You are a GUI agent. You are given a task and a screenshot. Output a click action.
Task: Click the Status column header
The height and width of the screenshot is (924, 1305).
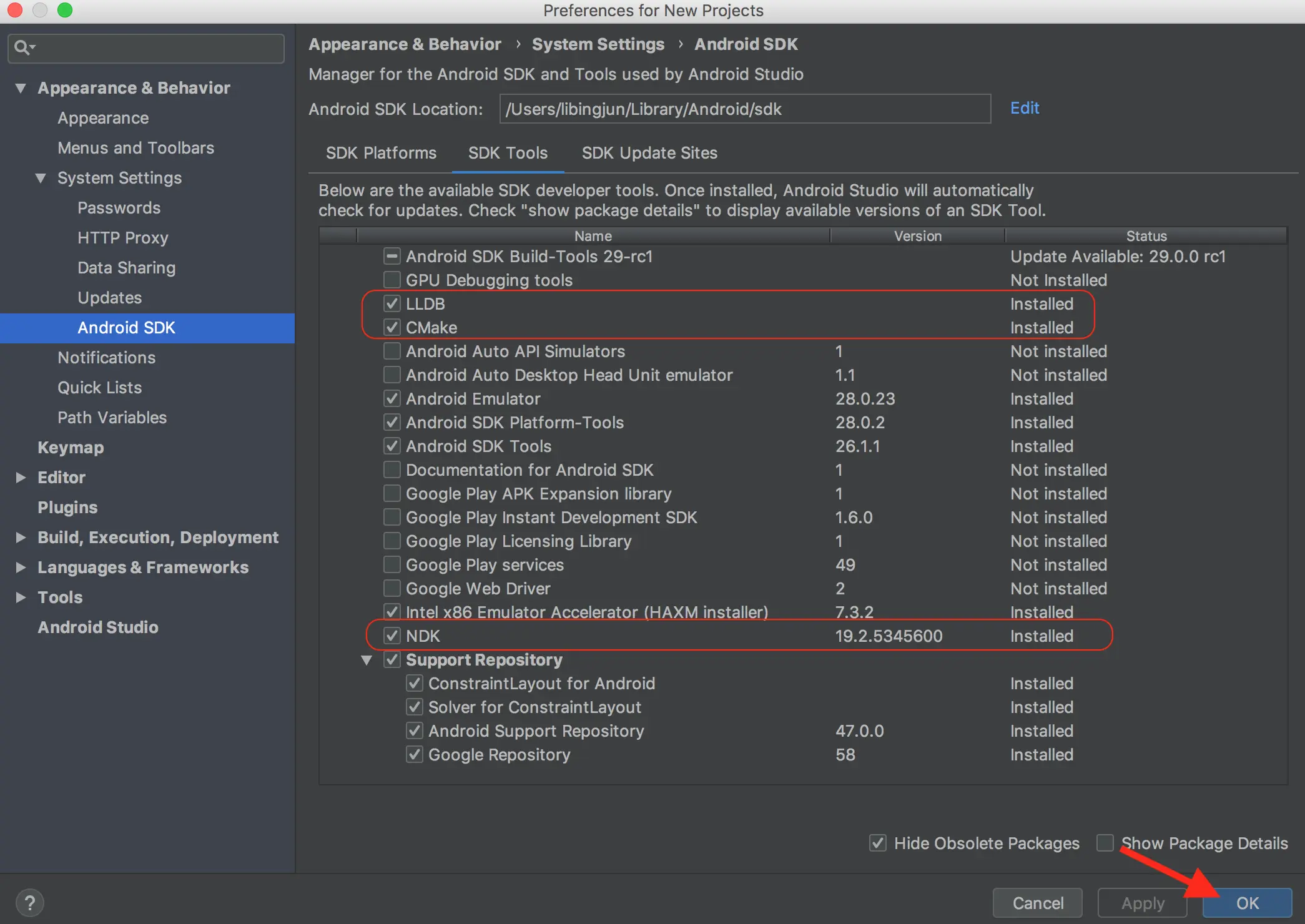pyautogui.click(x=1146, y=236)
